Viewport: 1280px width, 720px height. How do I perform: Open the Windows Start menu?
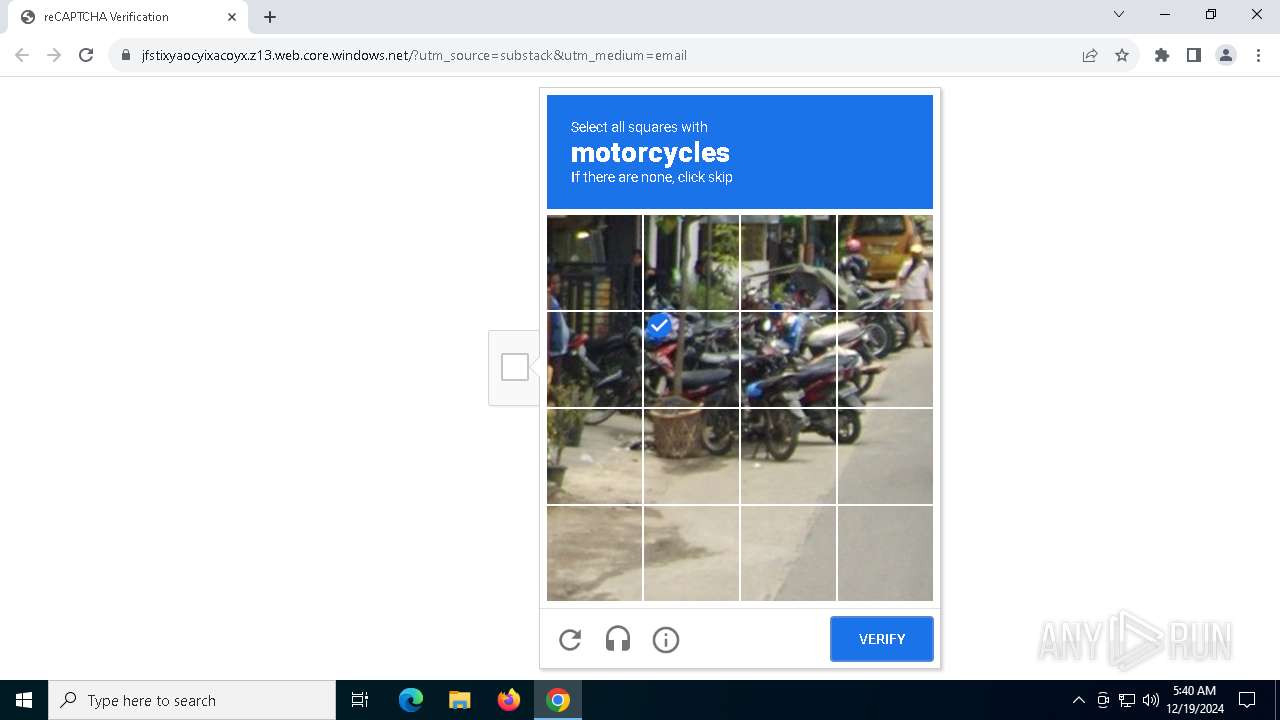point(24,700)
